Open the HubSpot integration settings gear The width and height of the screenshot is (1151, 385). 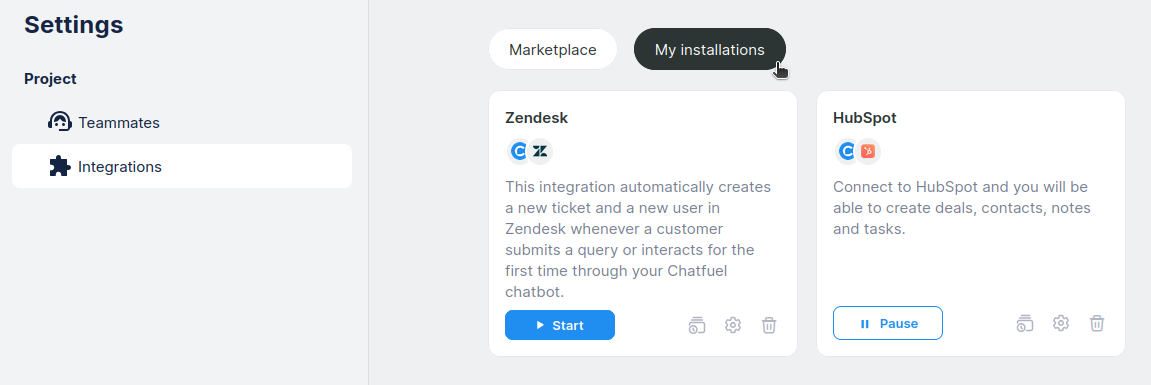coord(1061,323)
